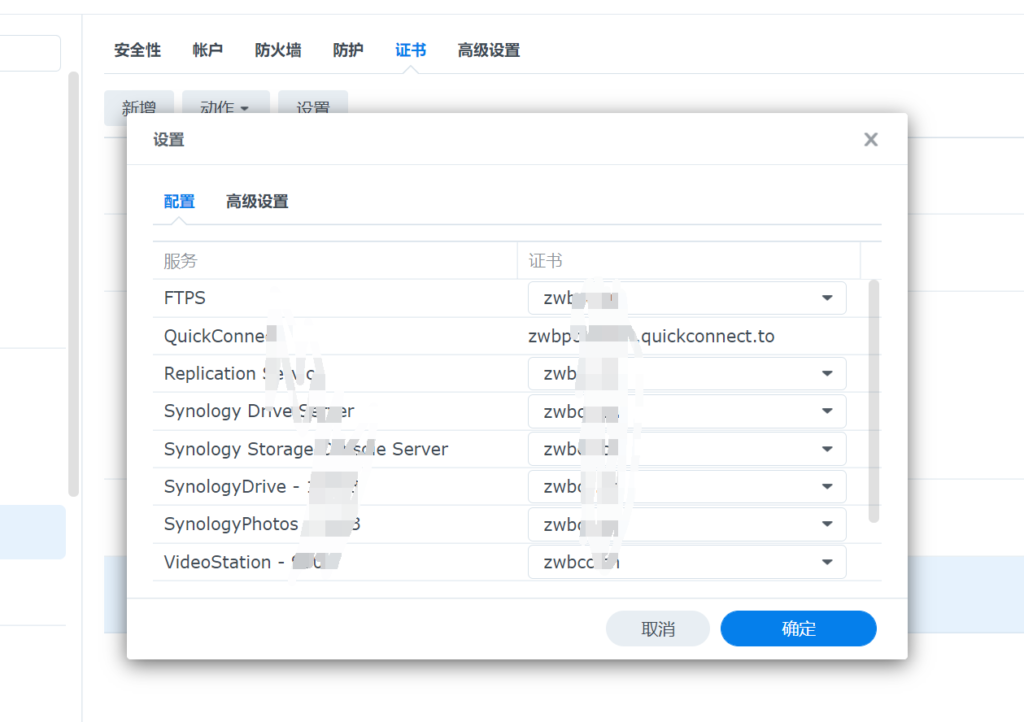Switch to 高级设置 tab inside dialog
Viewport: 1024px width, 722px height.
[x=257, y=202]
